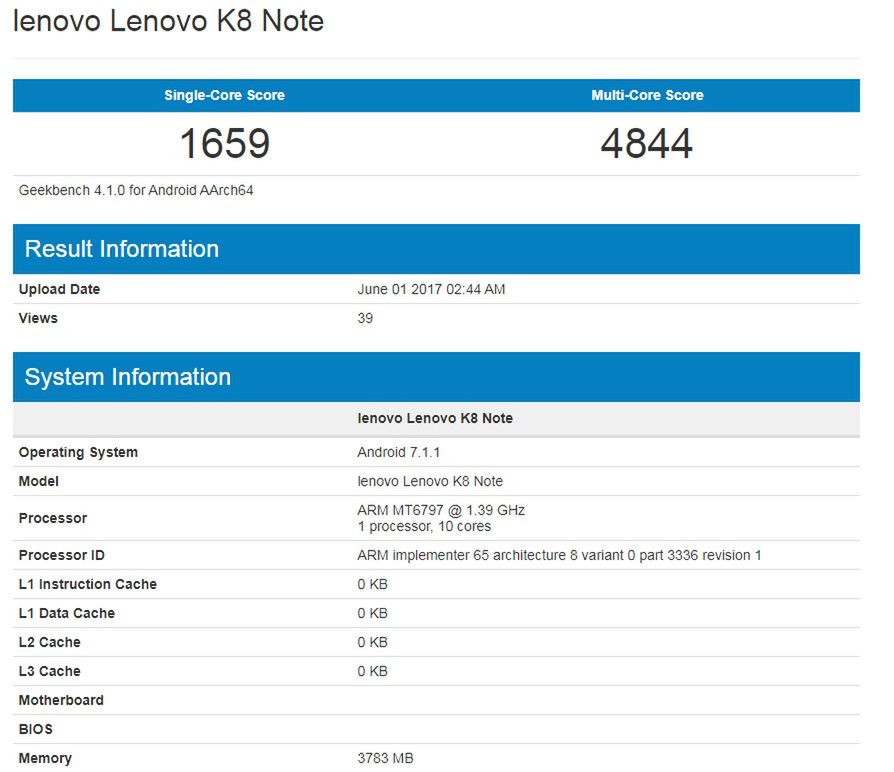Click the 0 KB value for L3 Cache

coord(372,672)
